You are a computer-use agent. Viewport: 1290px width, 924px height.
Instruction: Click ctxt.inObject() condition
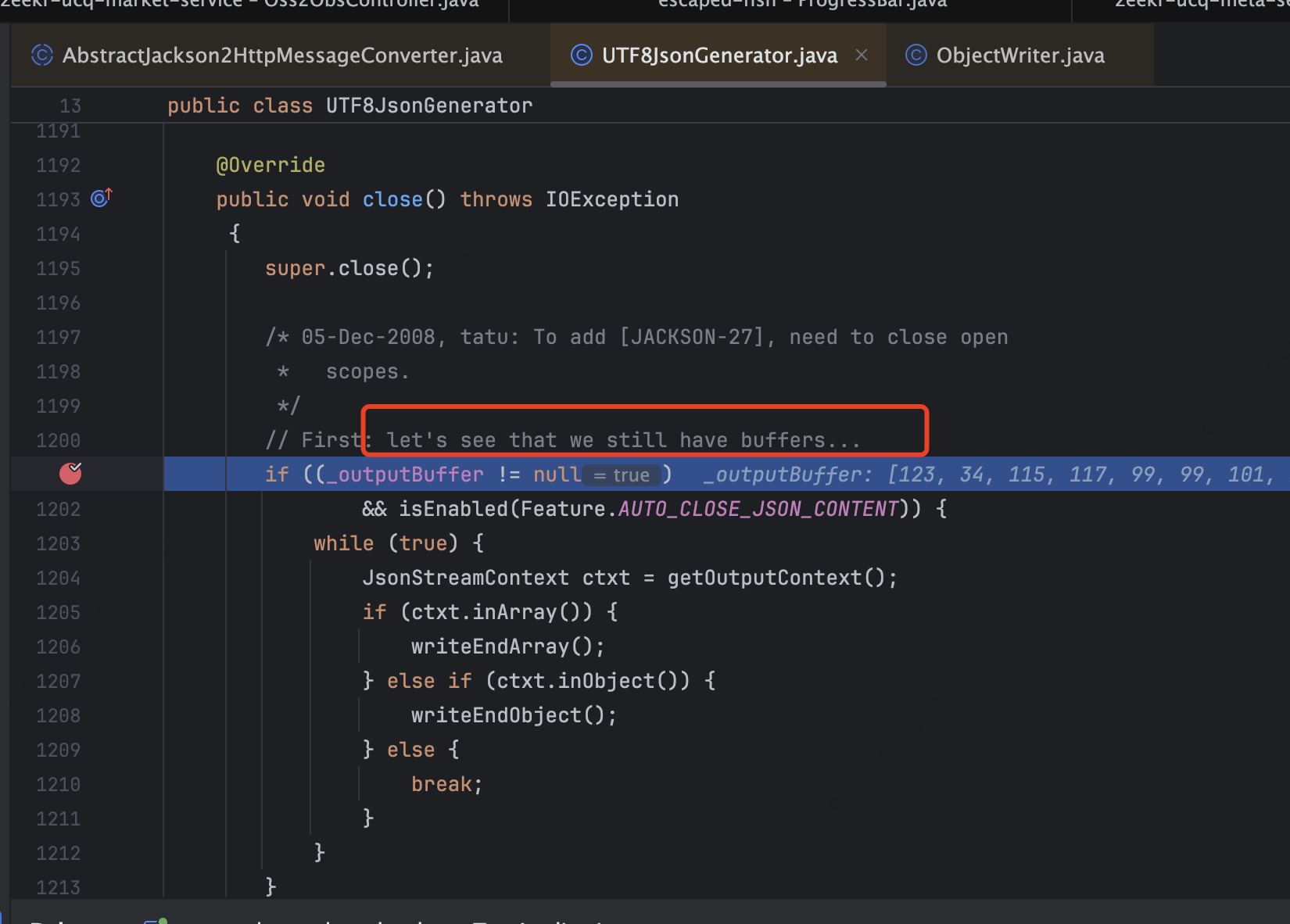click(587, 681)
